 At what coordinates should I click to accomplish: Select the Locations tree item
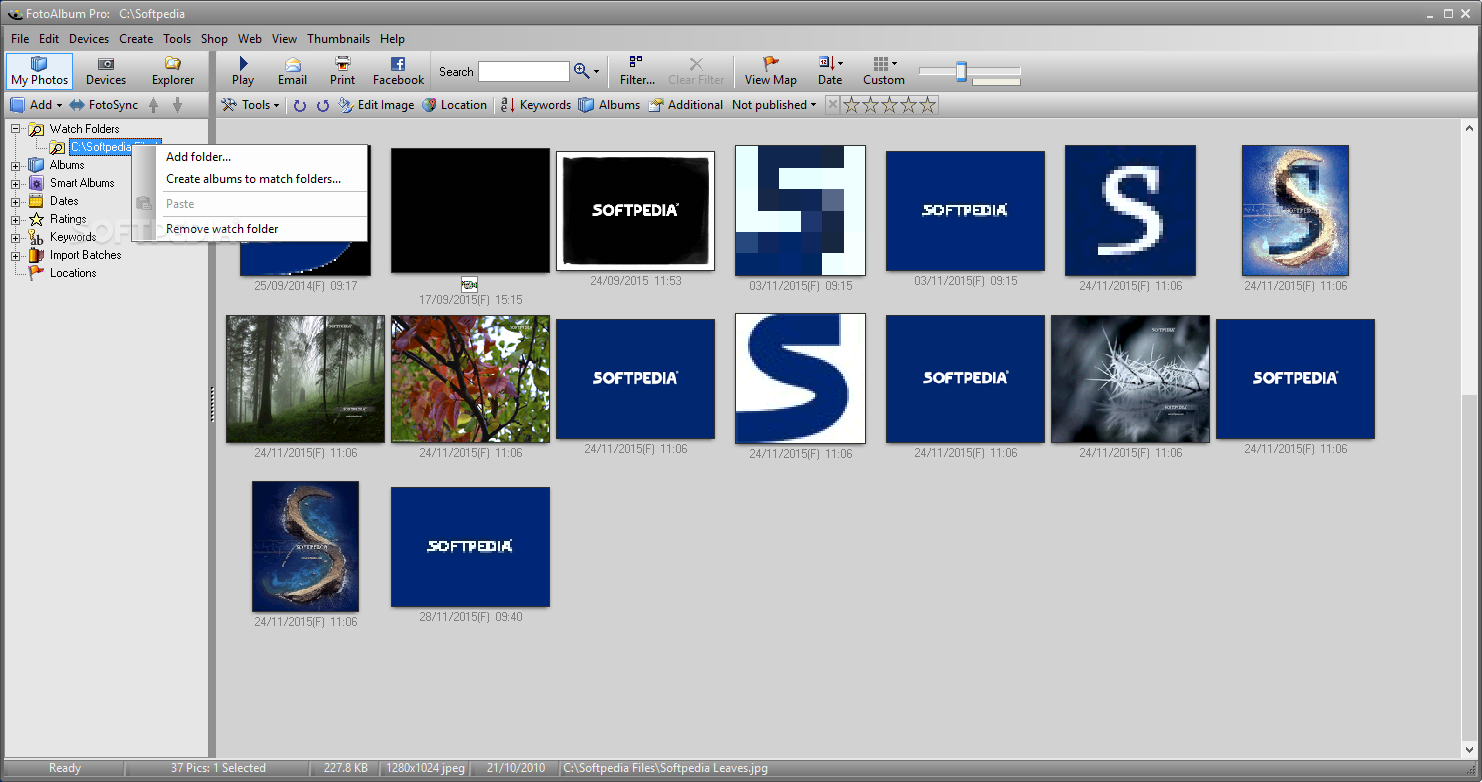point(73,273)
